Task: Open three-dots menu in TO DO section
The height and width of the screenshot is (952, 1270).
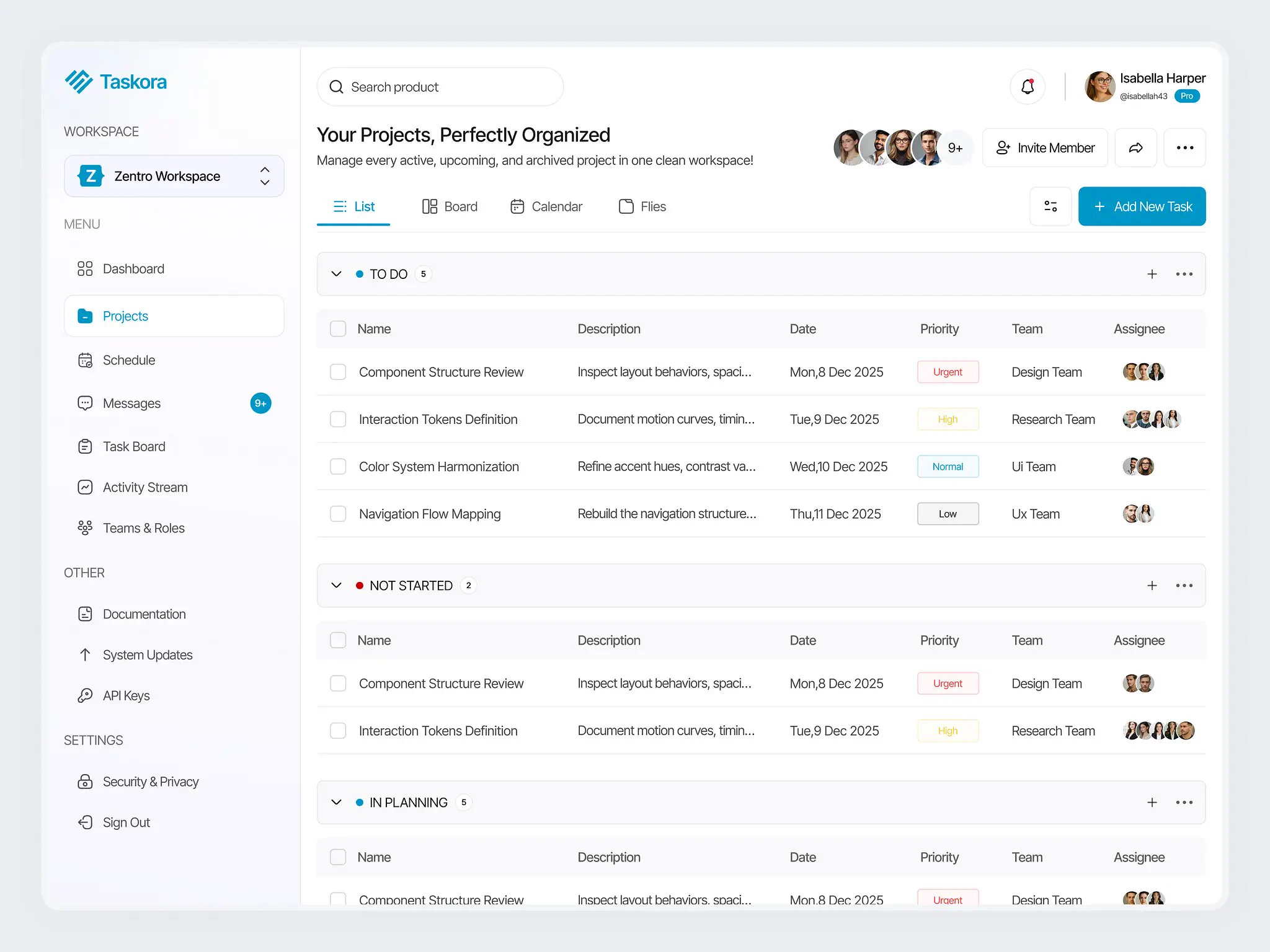Action: click(1184, 274)
